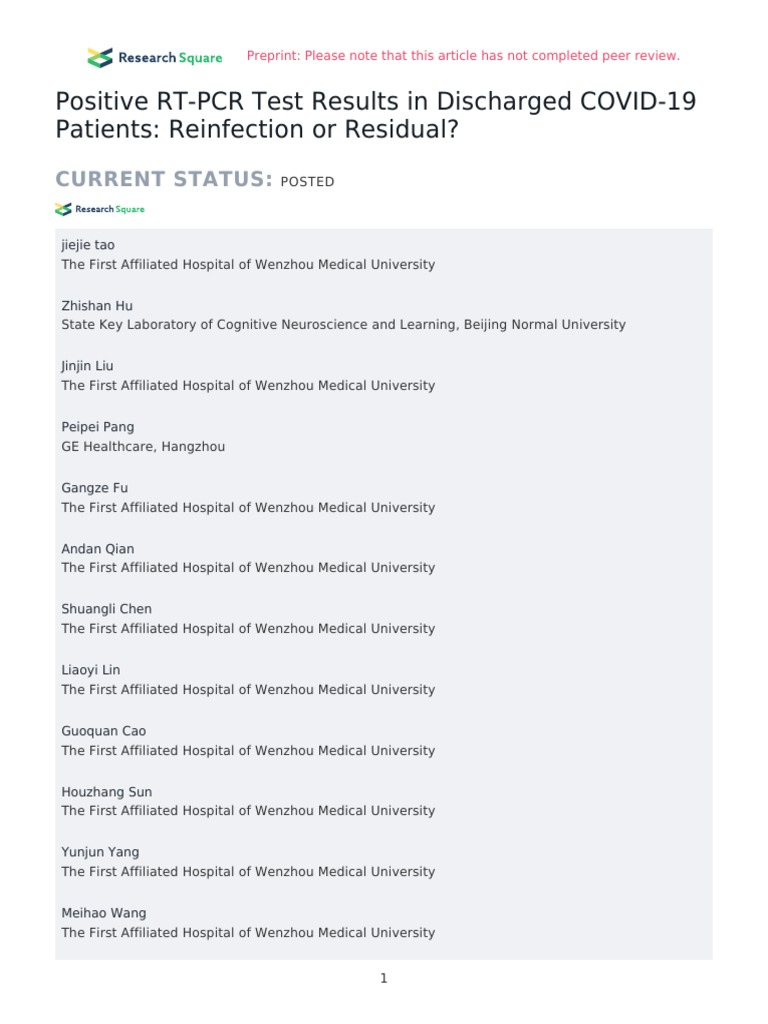Click the preprint peer review notice
The image size is (768, 1024).
pyautogui.click(x=463, y=56)
